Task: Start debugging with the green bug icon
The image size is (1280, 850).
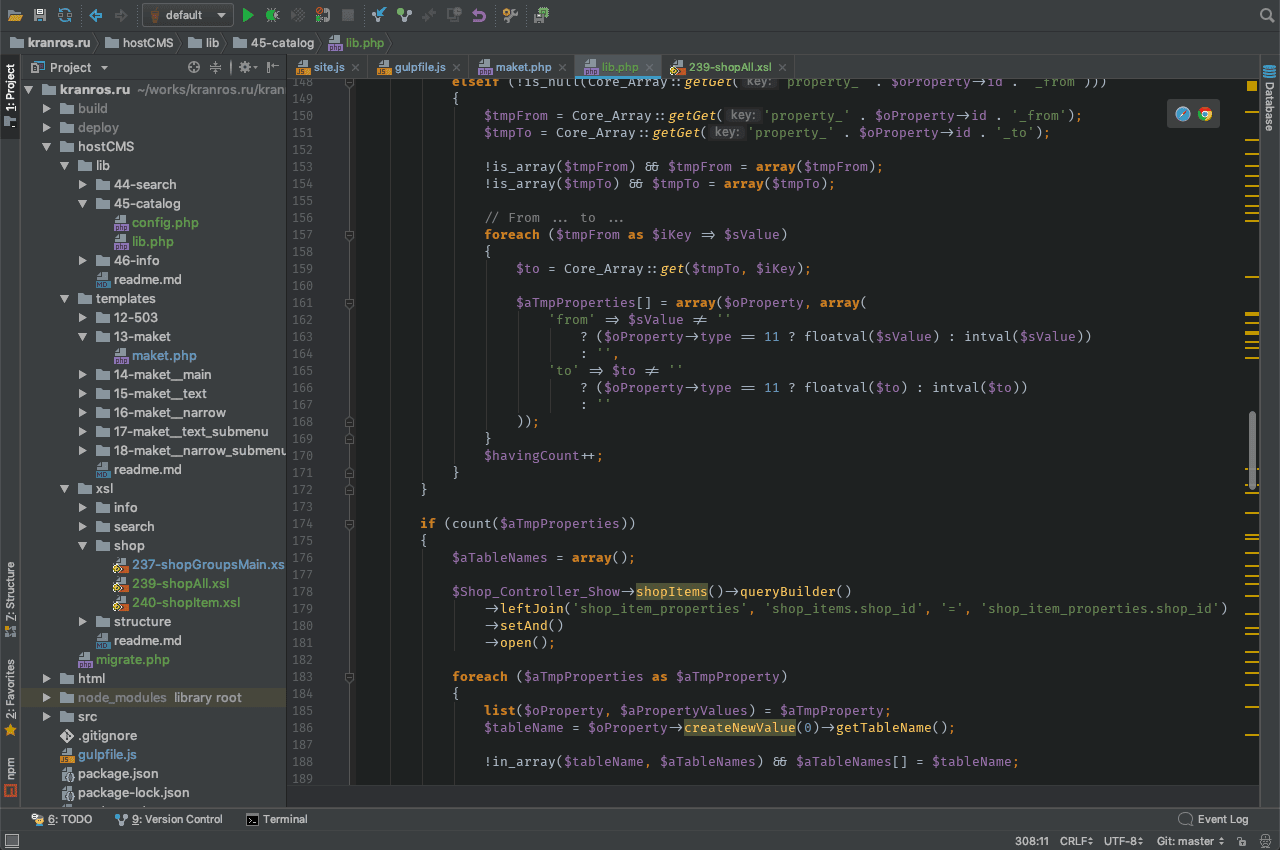Action: [x=273, y=15]
